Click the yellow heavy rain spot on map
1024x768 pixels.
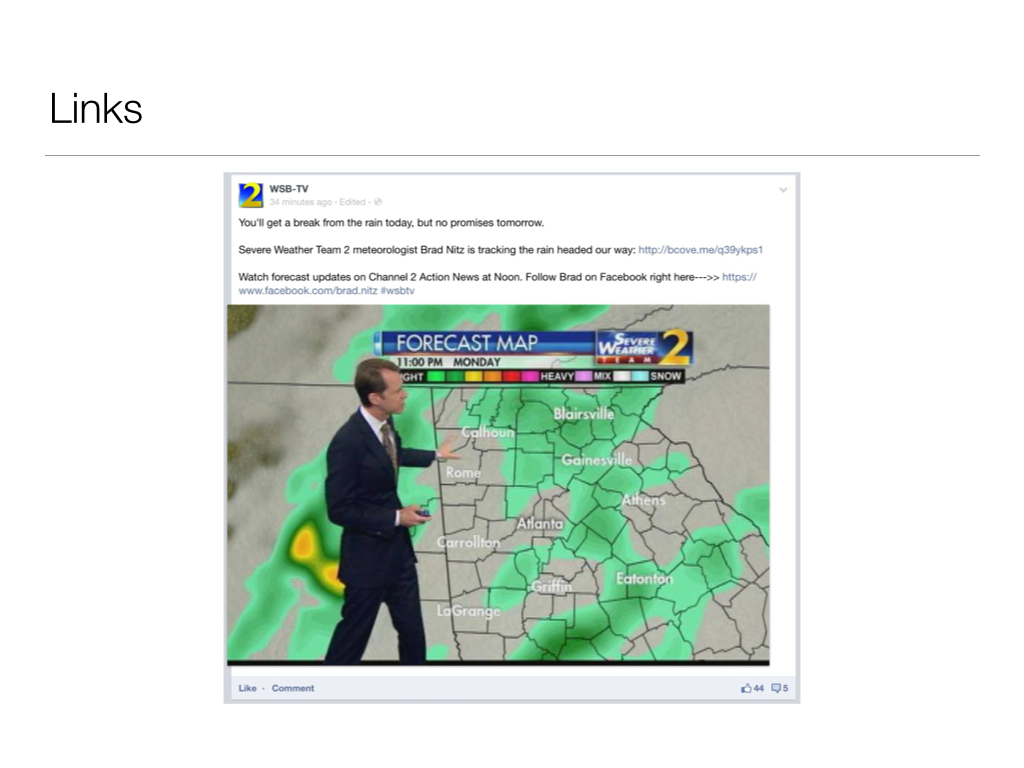pyautogui.click(x=304, y=543)
